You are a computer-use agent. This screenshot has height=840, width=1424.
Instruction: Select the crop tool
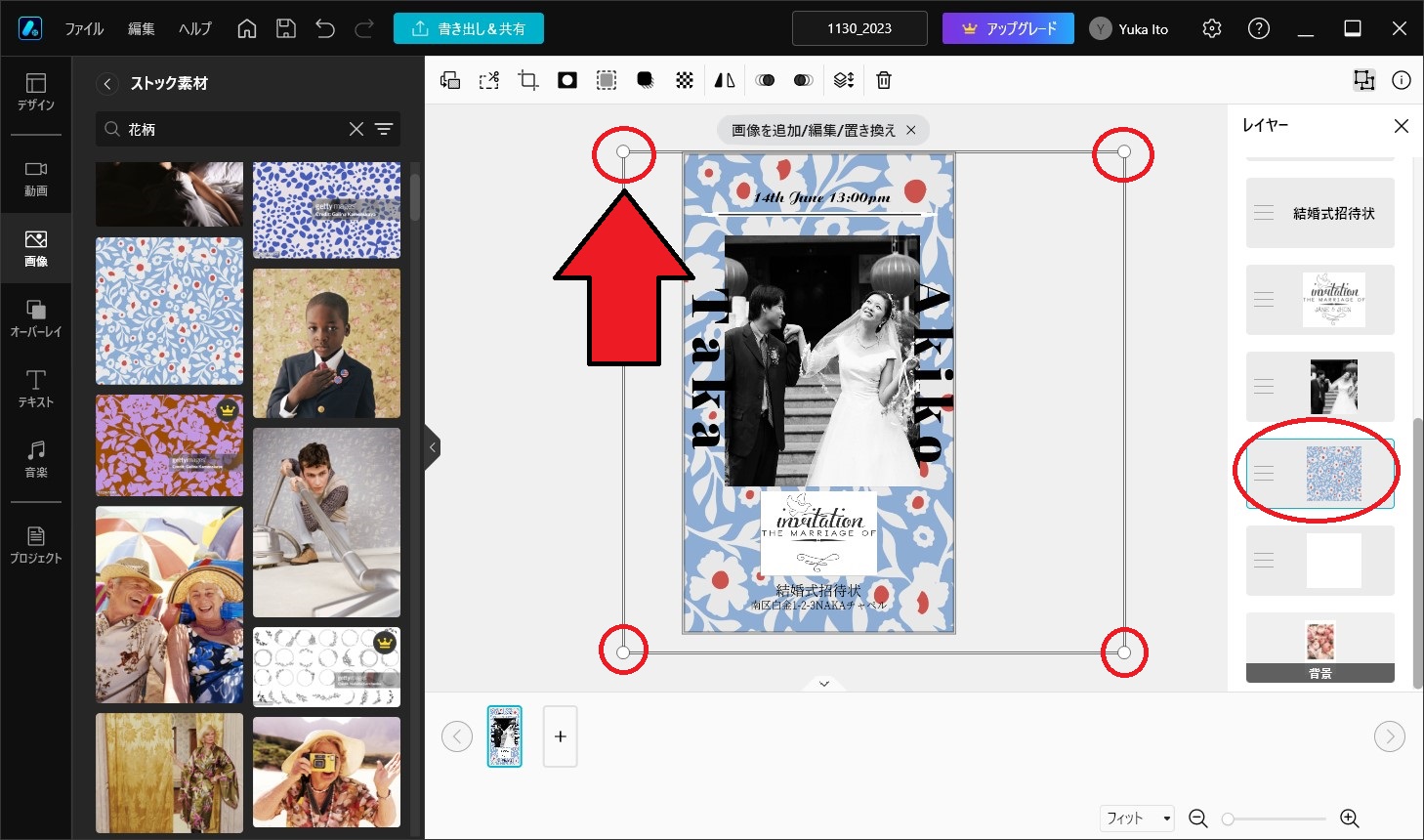tap(528, 80)
